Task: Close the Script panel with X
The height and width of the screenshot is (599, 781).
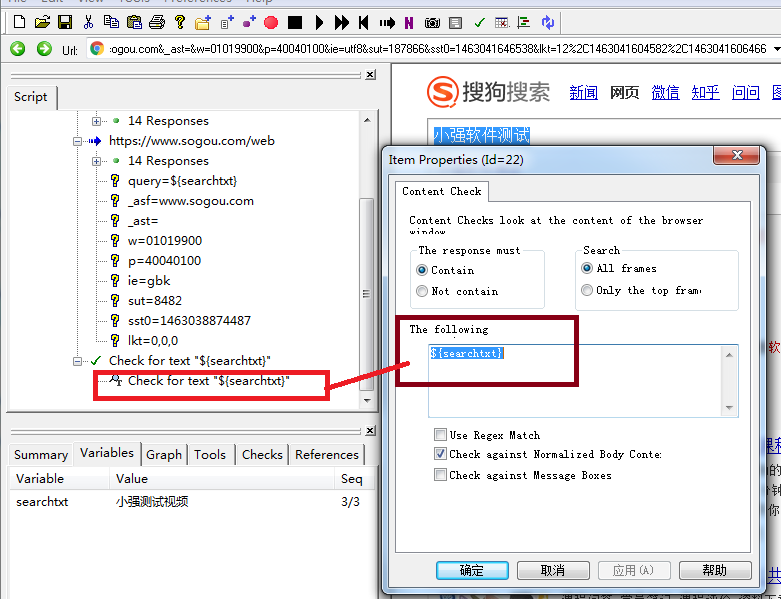Action: tap(370, 74)
